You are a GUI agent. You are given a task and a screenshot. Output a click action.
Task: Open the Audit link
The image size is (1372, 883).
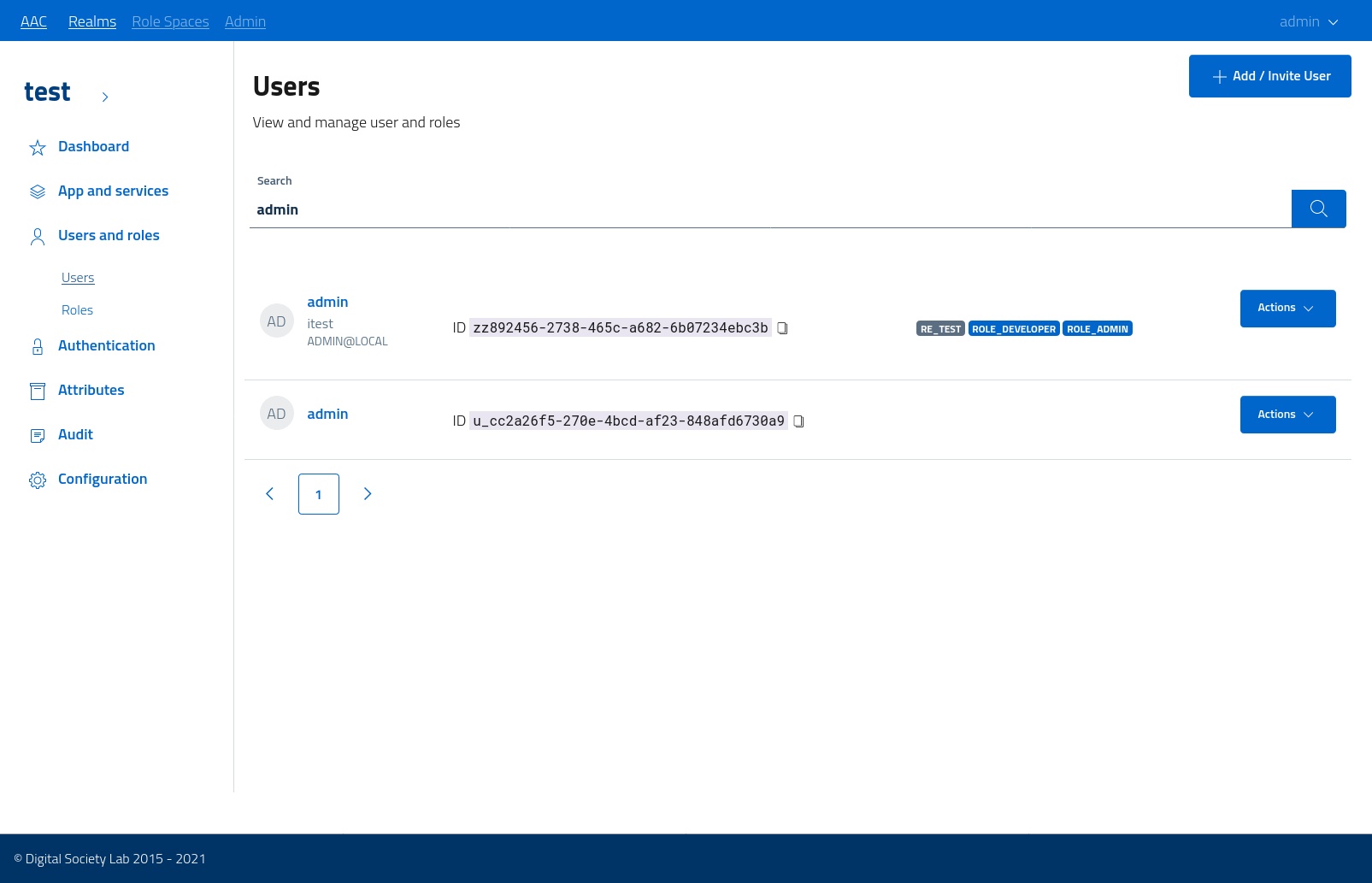tap(75, 435)
